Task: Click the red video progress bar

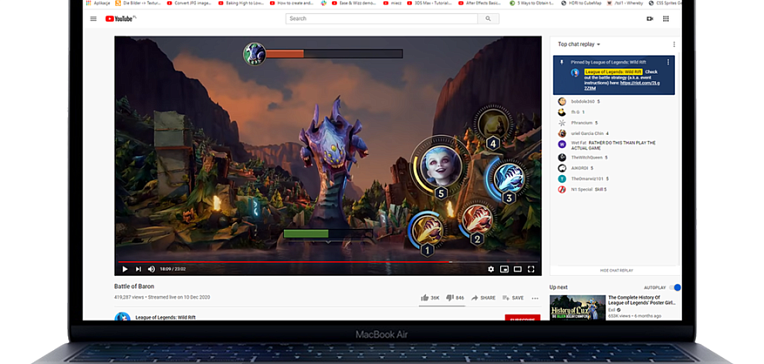Action: tap(283, 262)
